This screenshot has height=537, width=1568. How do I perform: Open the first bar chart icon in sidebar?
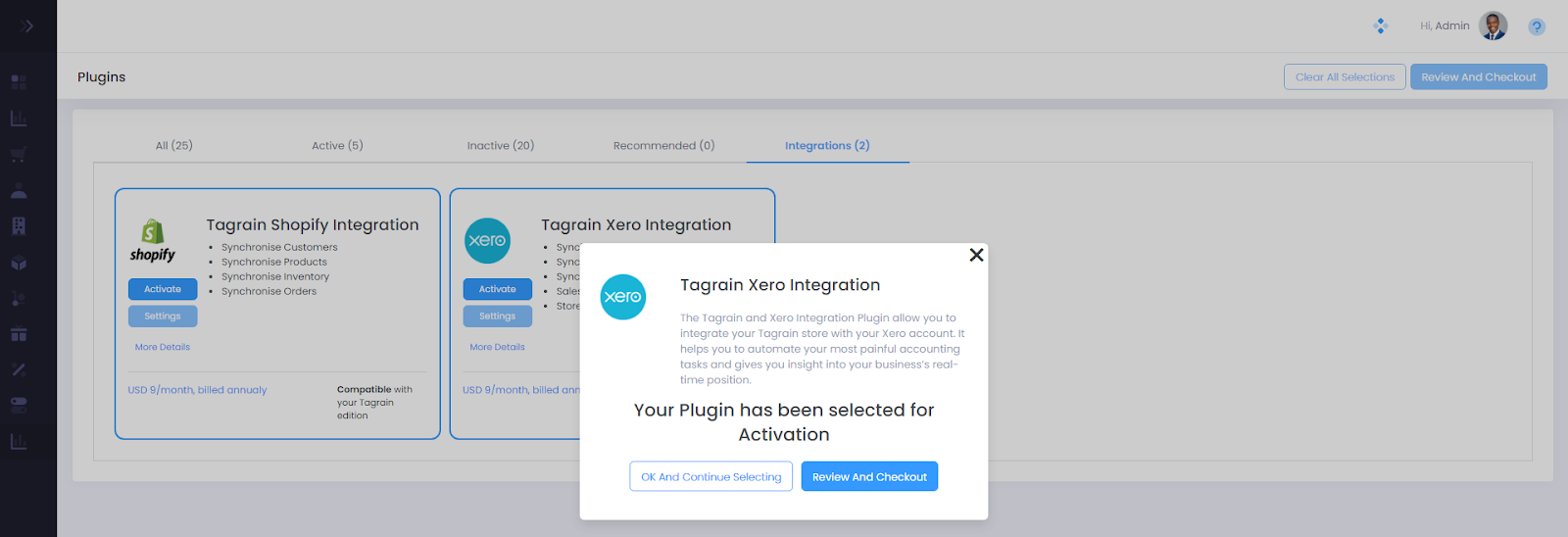click(x=19, y=119)
